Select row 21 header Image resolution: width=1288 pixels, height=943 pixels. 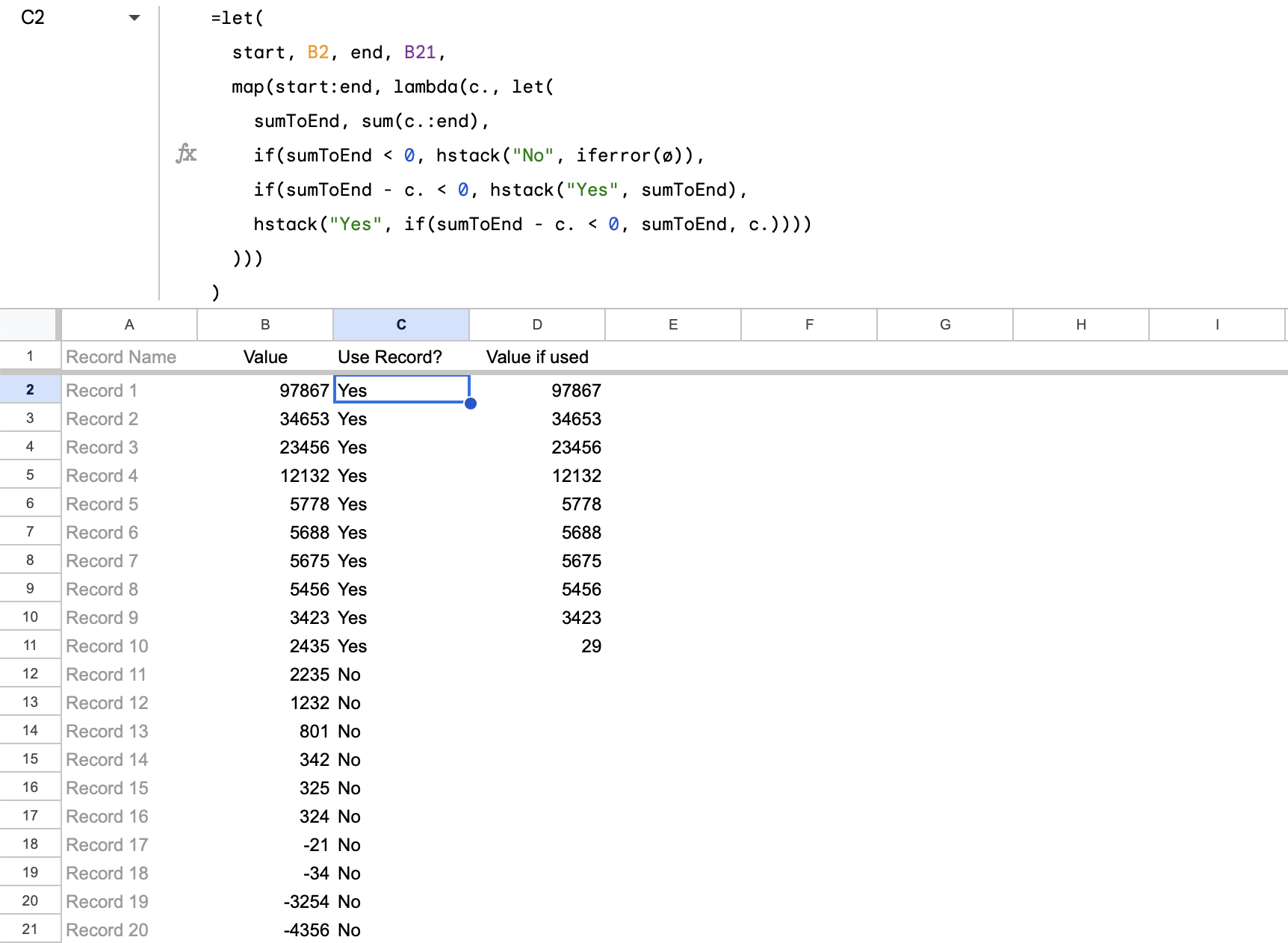[x=30, y=929]
